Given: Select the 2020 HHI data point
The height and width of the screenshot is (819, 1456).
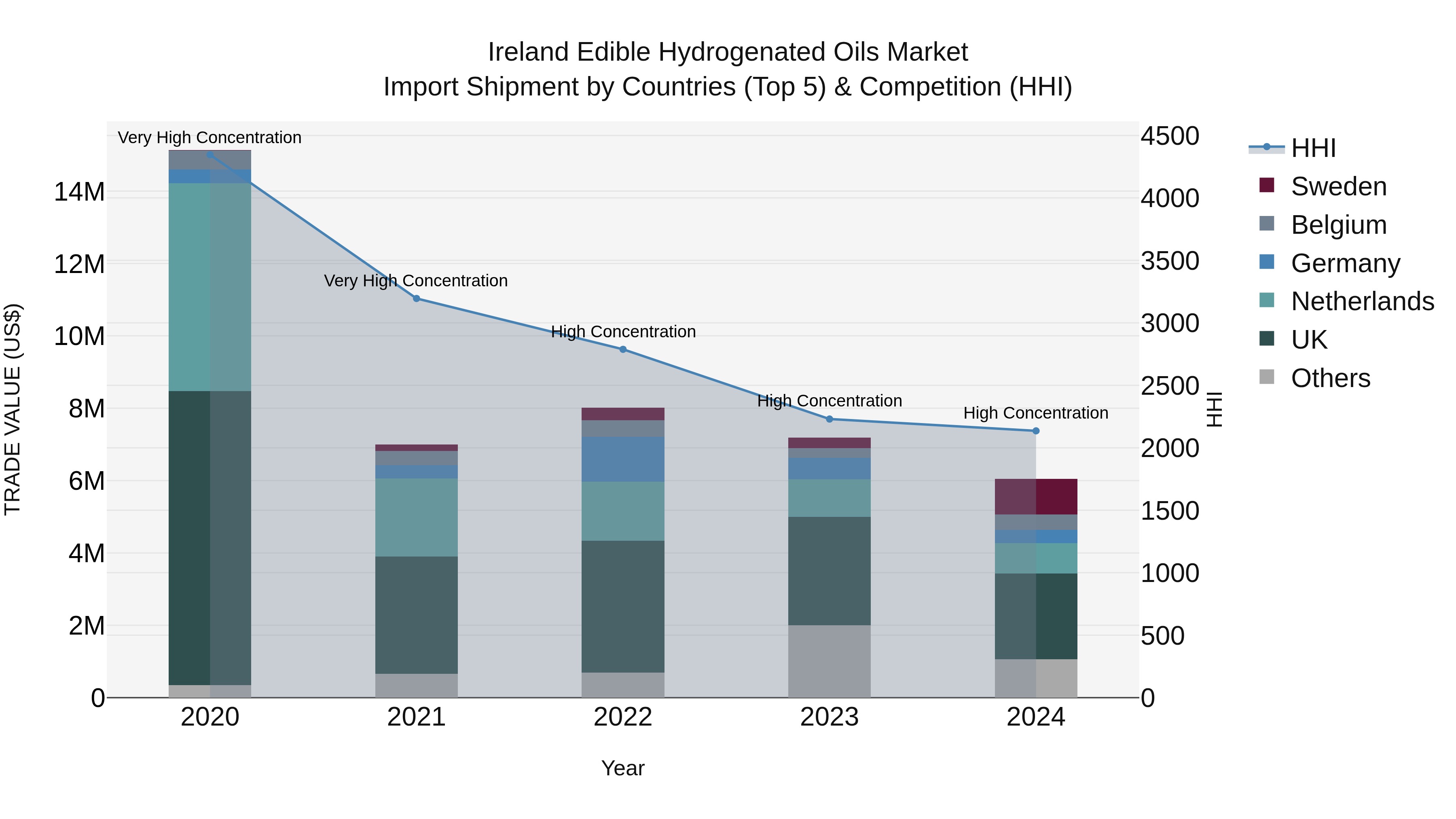Looking at the screenshot, I should point(210,154).
